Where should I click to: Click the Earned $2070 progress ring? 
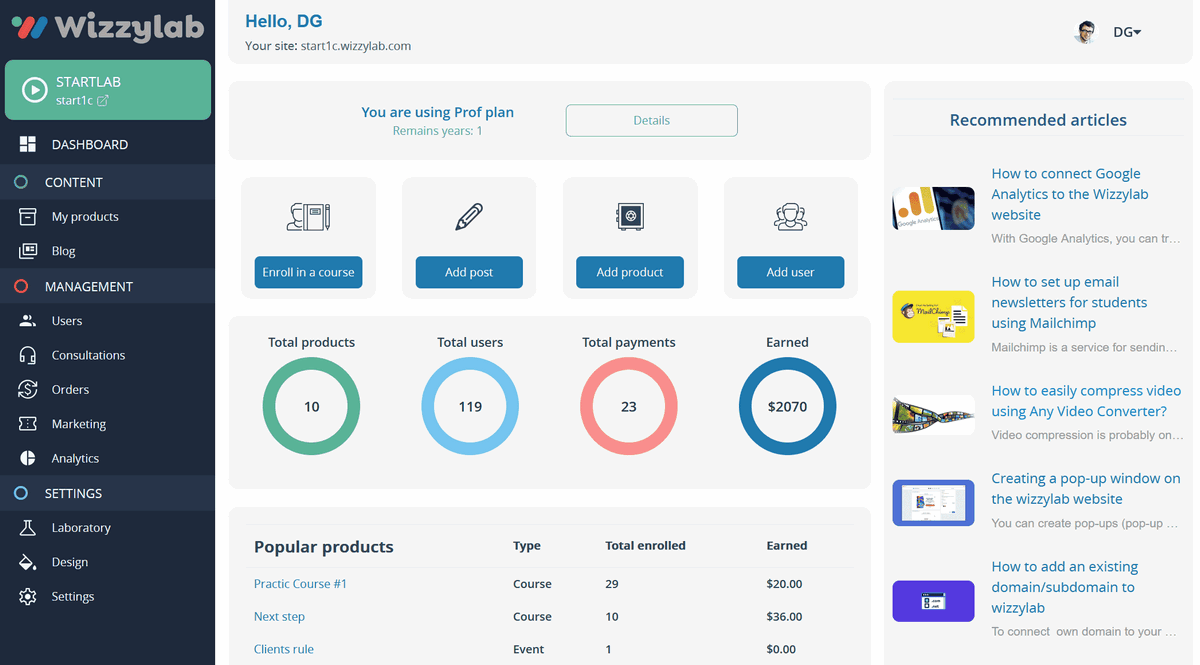pyautogui.click(x=787, y=406)
